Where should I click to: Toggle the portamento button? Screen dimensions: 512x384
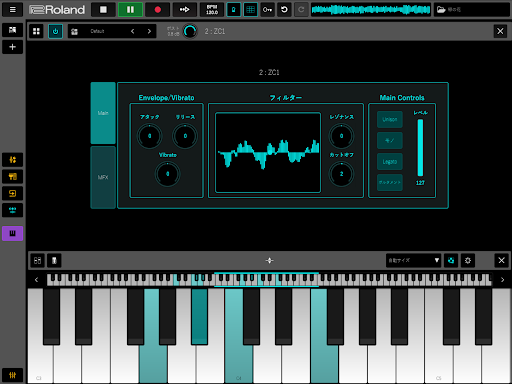point(390,182)
